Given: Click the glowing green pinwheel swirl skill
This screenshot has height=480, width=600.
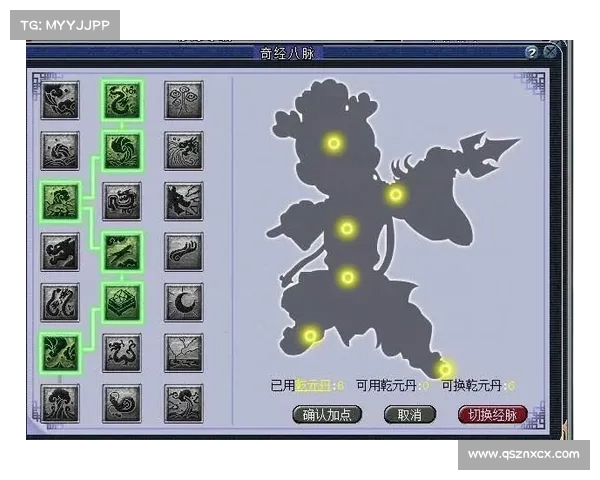Looking at the screenshot, I should (122, 150).
